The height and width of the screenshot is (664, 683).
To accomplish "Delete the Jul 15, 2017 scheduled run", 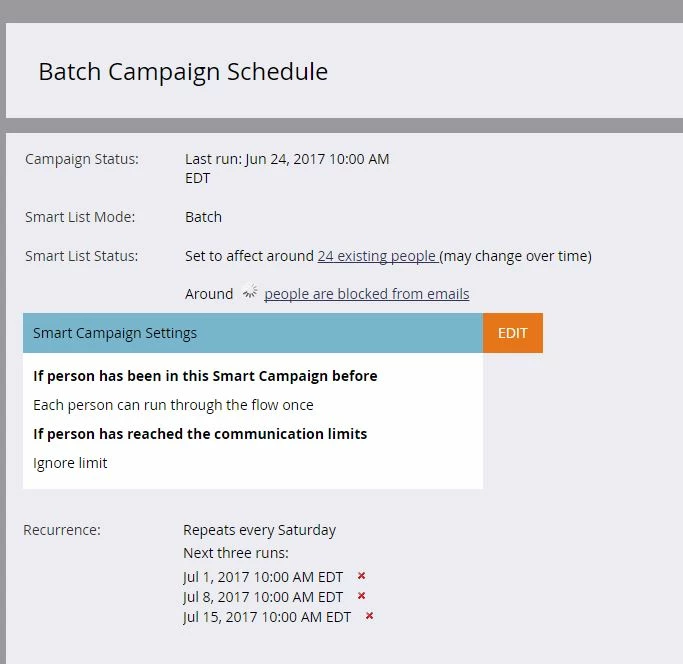I will [369, 616].
